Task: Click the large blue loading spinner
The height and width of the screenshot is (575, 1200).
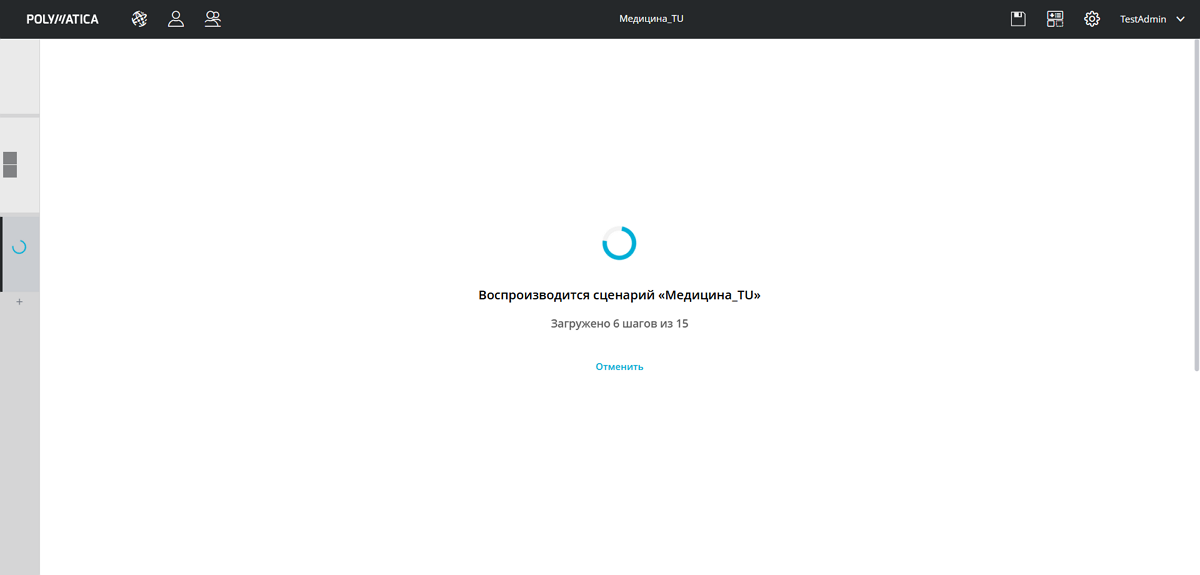Action: point(619,243)
